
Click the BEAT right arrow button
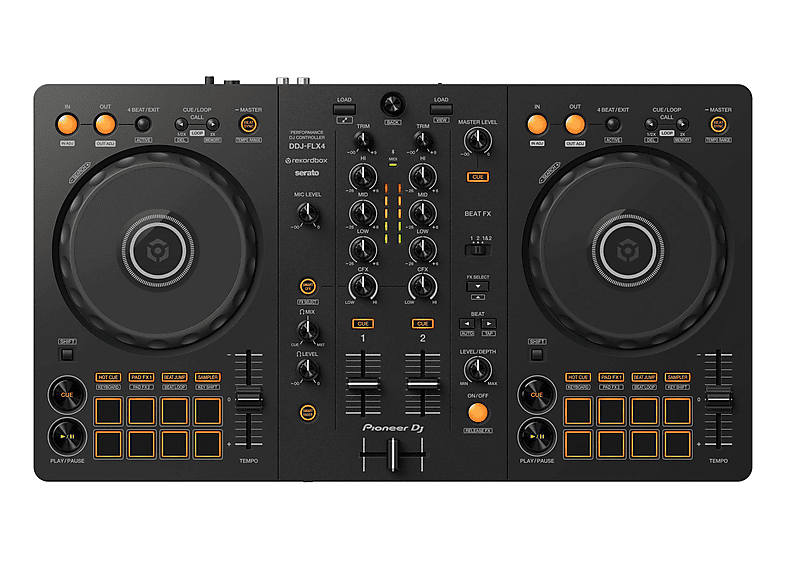click(489, 323)
